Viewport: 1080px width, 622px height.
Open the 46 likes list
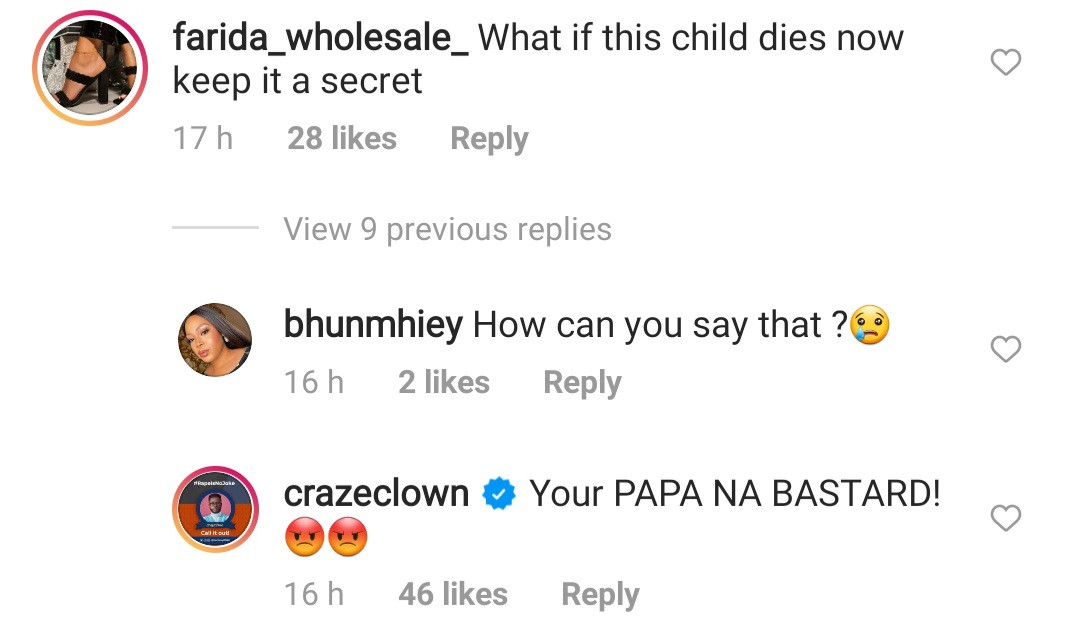click(453, 594)
